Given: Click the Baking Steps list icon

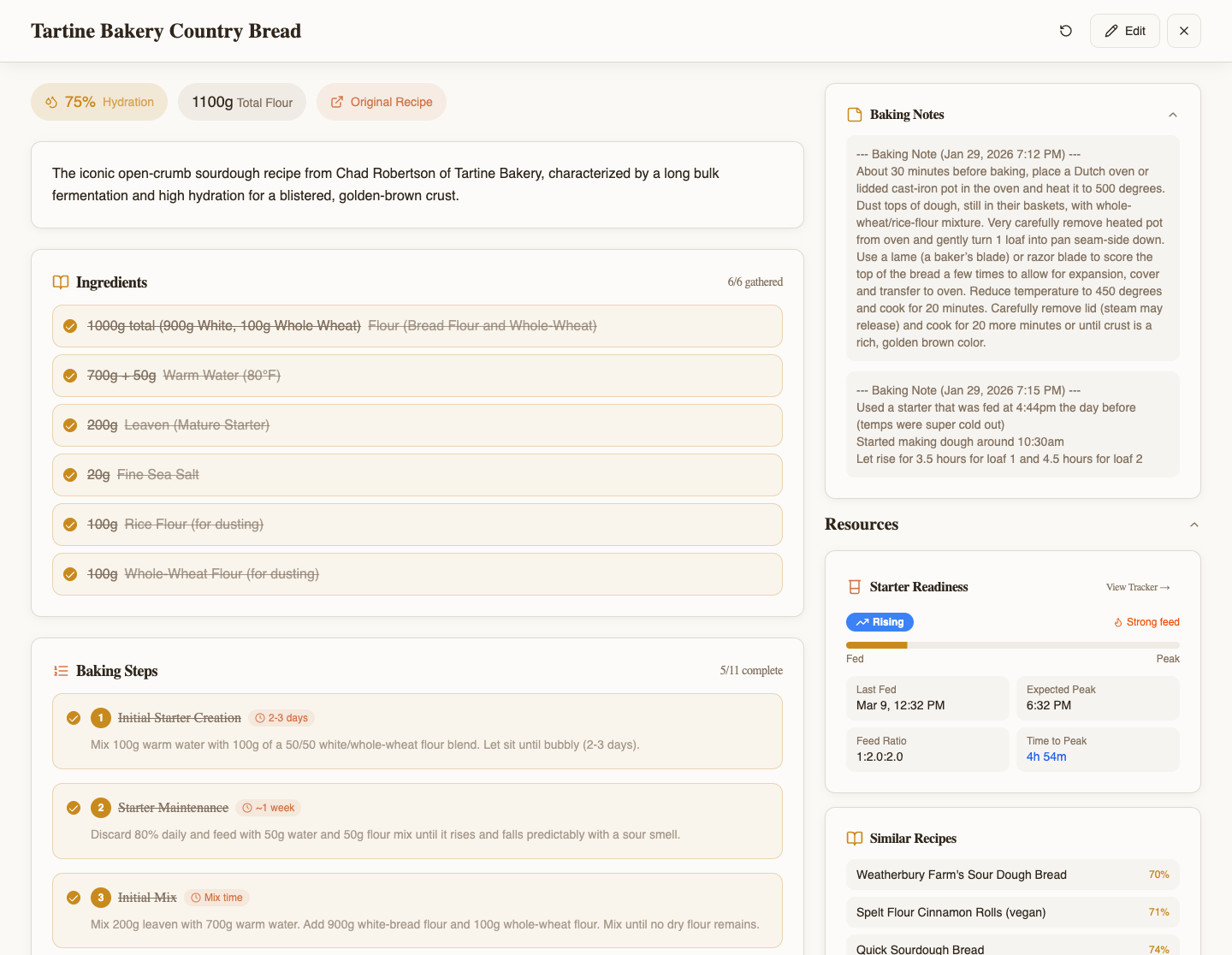Looking at the screenshot, I should point(61,671).
